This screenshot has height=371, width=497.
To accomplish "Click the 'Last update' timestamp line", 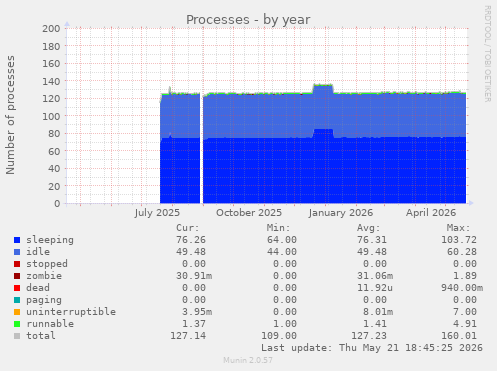I will pyautogui.click(x=372, y=348).
